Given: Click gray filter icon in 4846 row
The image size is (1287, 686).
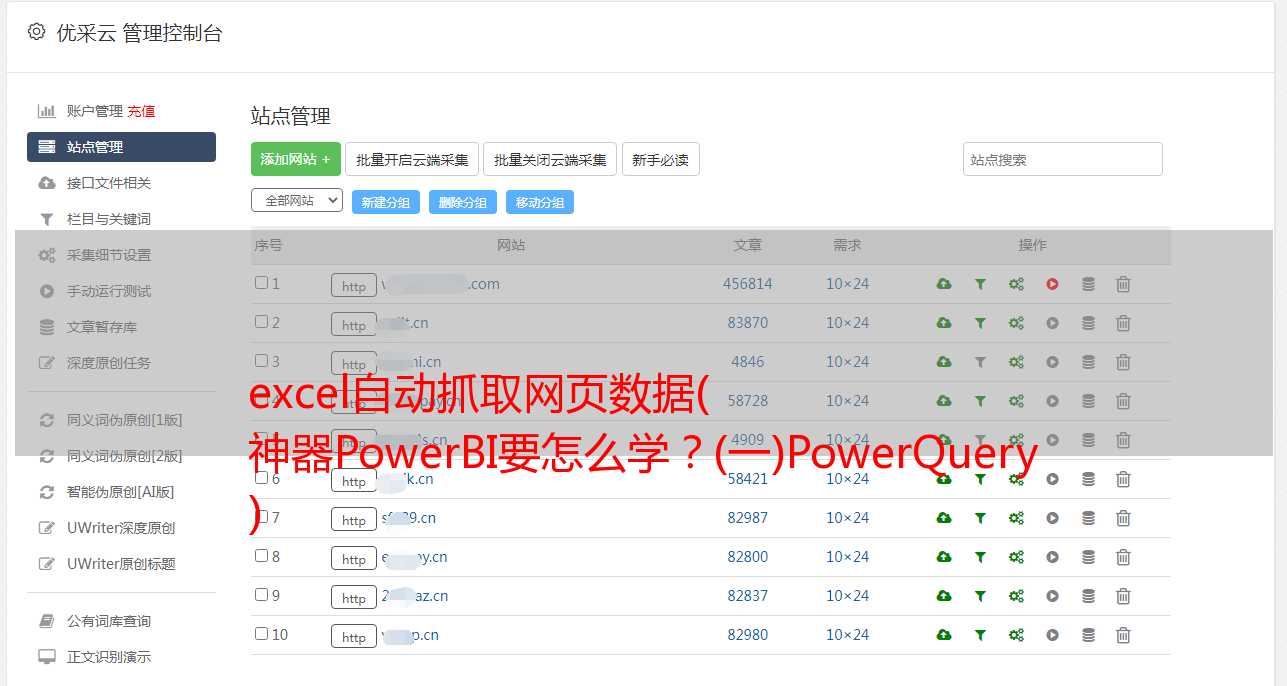Looking at the screenshot, I should [980, 362].
